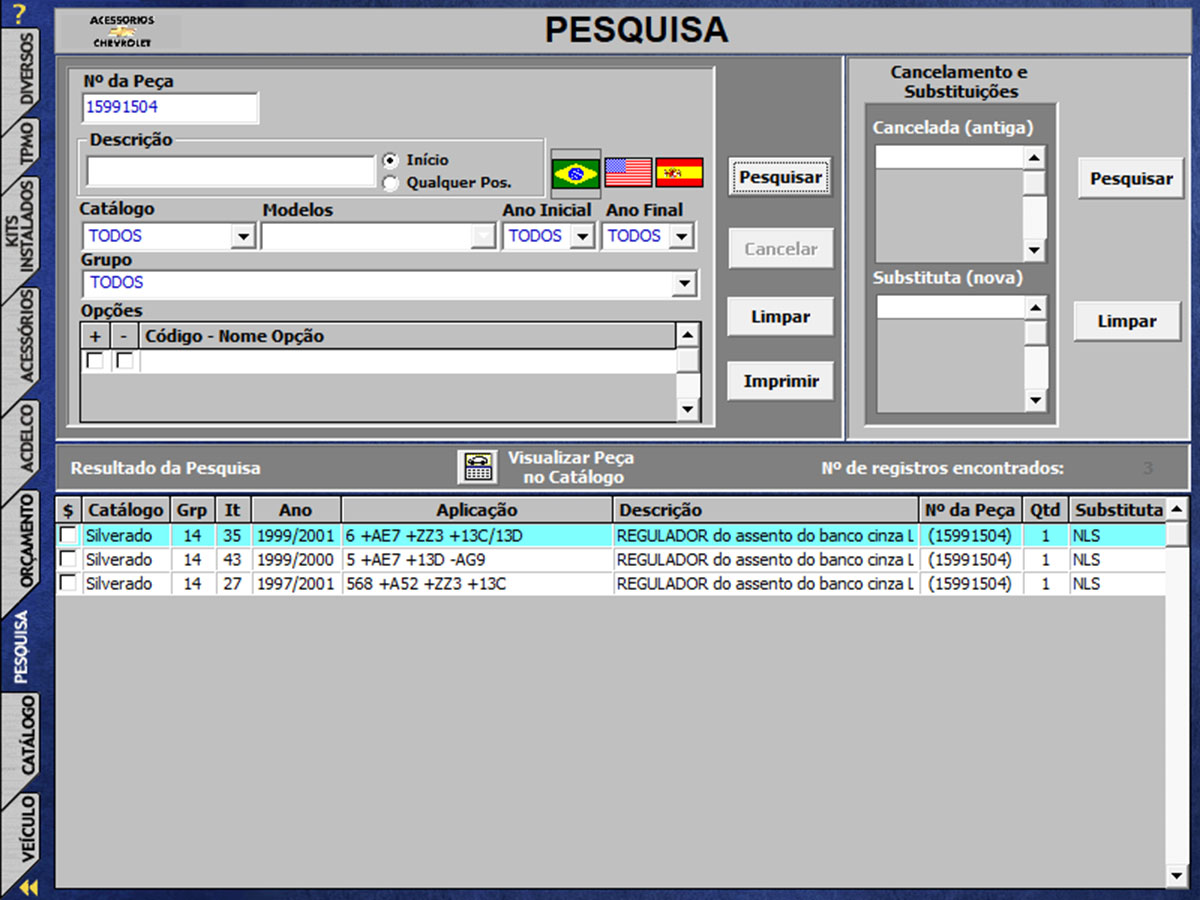This screenshot has width=1200, height=900.
Task: Open the Catálogo dropdown
Action: coord(242,237)
